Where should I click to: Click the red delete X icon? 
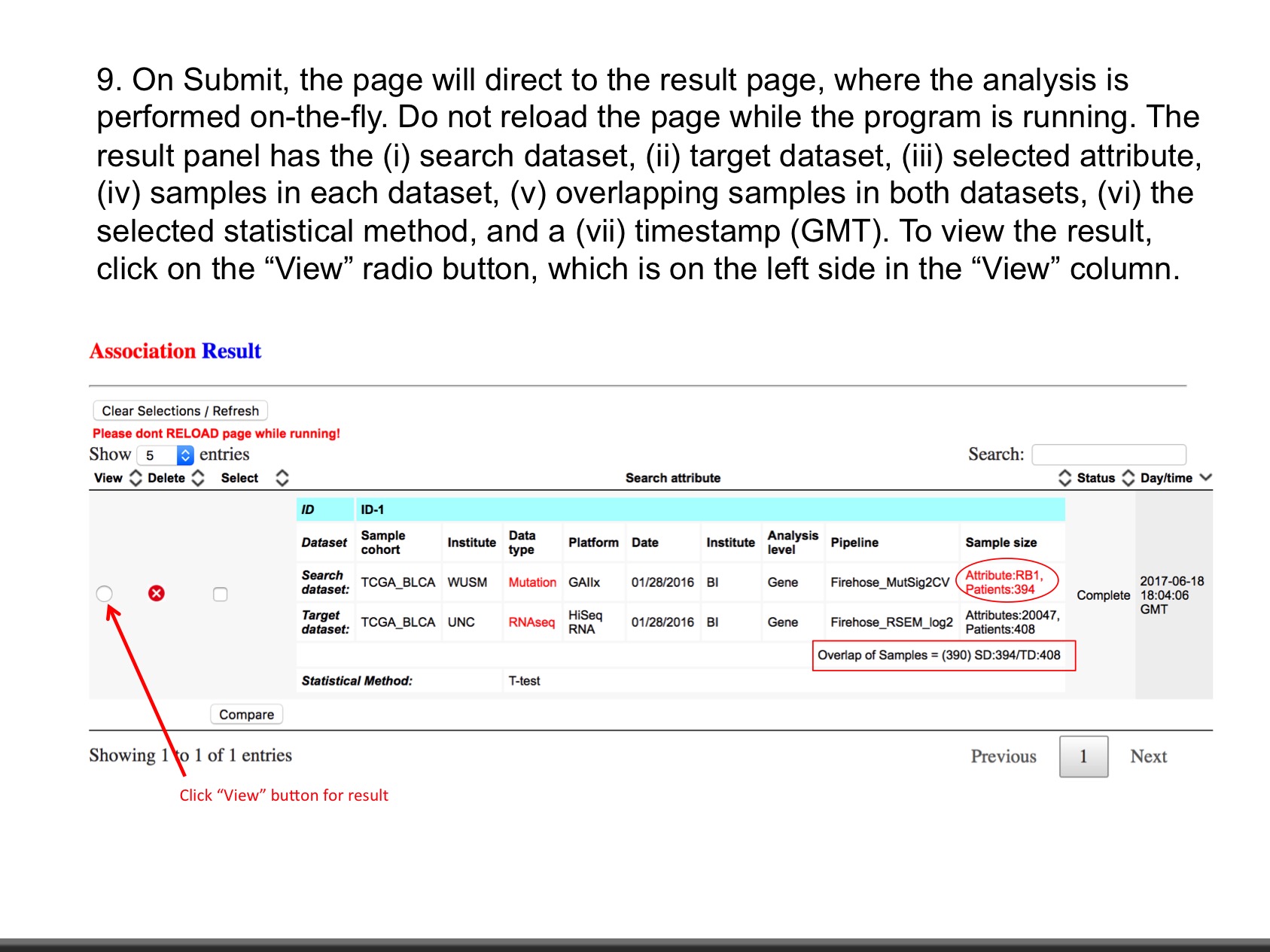[156, 594]
